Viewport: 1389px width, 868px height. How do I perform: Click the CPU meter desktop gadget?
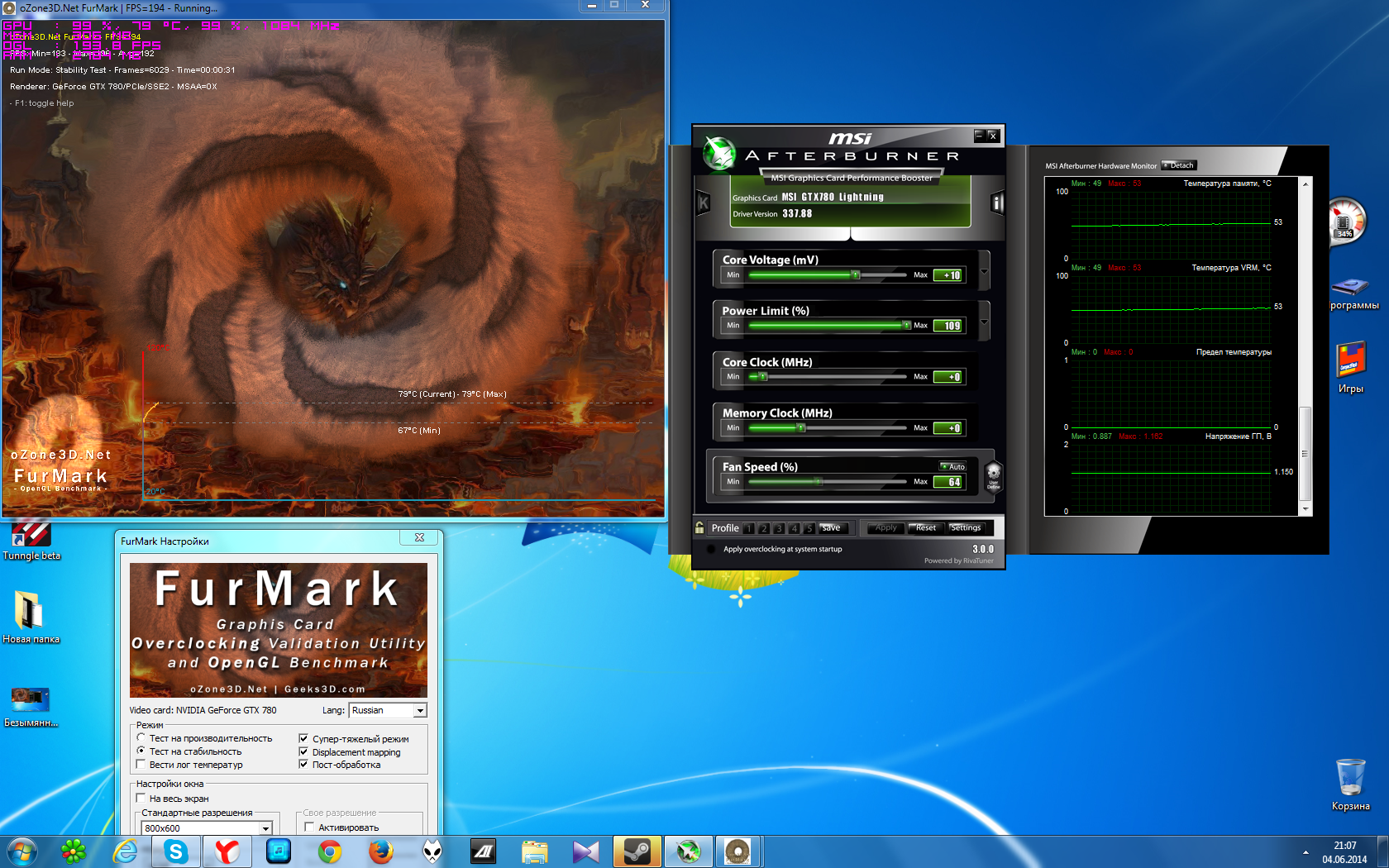pos(1345,221)
